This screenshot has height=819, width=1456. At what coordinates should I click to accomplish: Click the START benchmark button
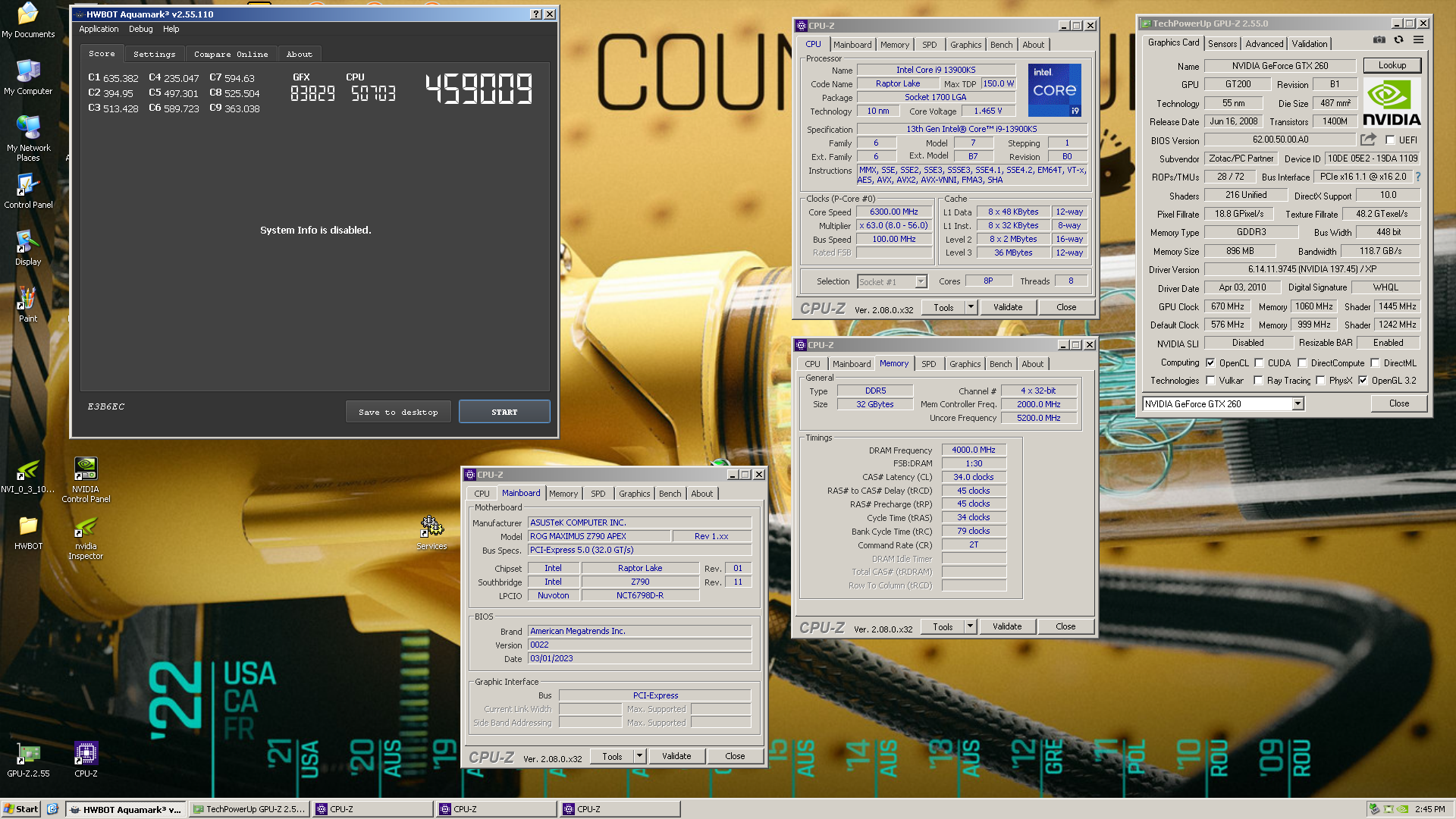(x=504, y=412)
